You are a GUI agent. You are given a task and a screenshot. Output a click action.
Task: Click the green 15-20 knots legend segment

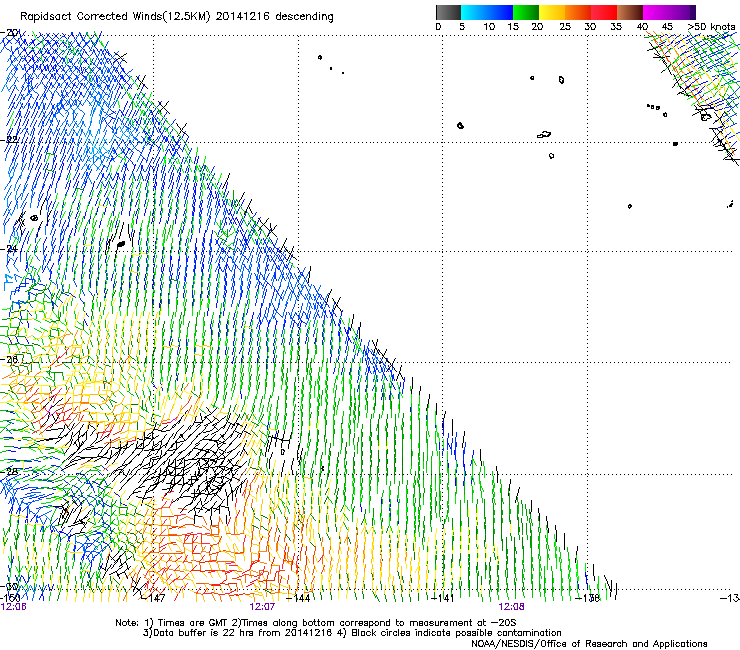coord(526,12)
